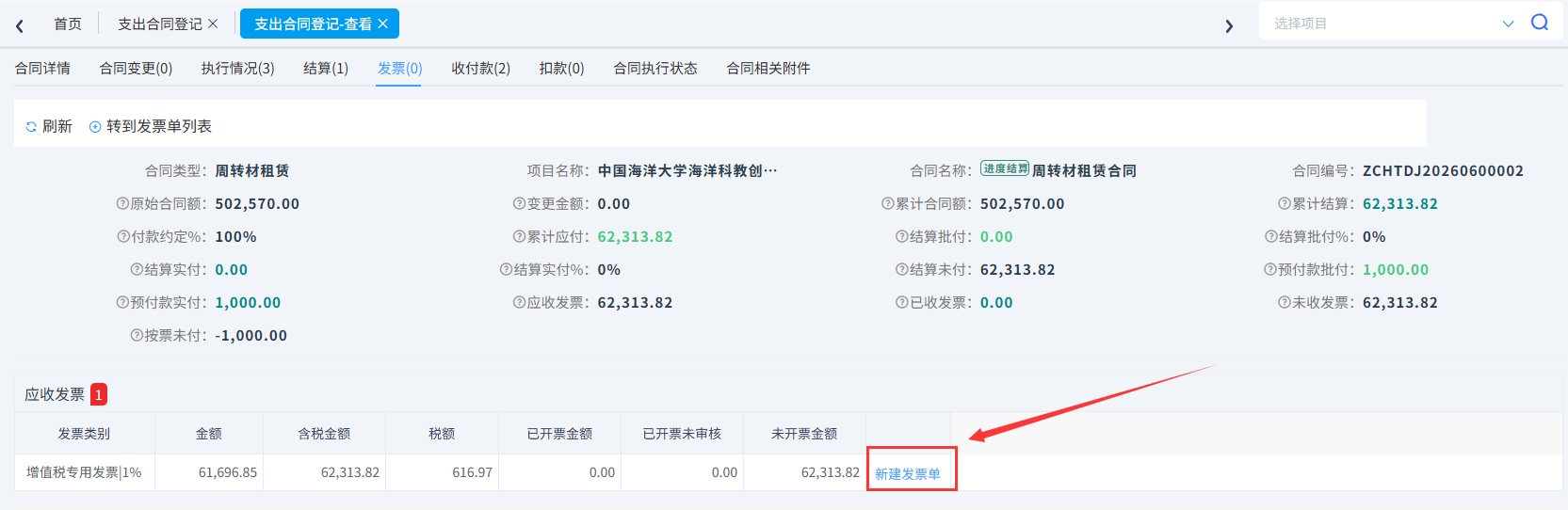The height and width of the screenshot is (510, 1568).
Task: Switch to 支出合同登记 tab
Action: click(160, 24)
